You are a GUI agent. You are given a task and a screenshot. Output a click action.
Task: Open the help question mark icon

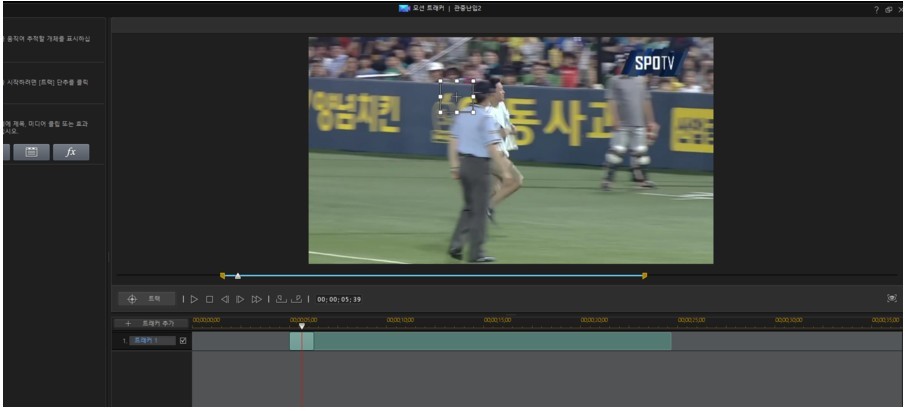pos(876,9)
